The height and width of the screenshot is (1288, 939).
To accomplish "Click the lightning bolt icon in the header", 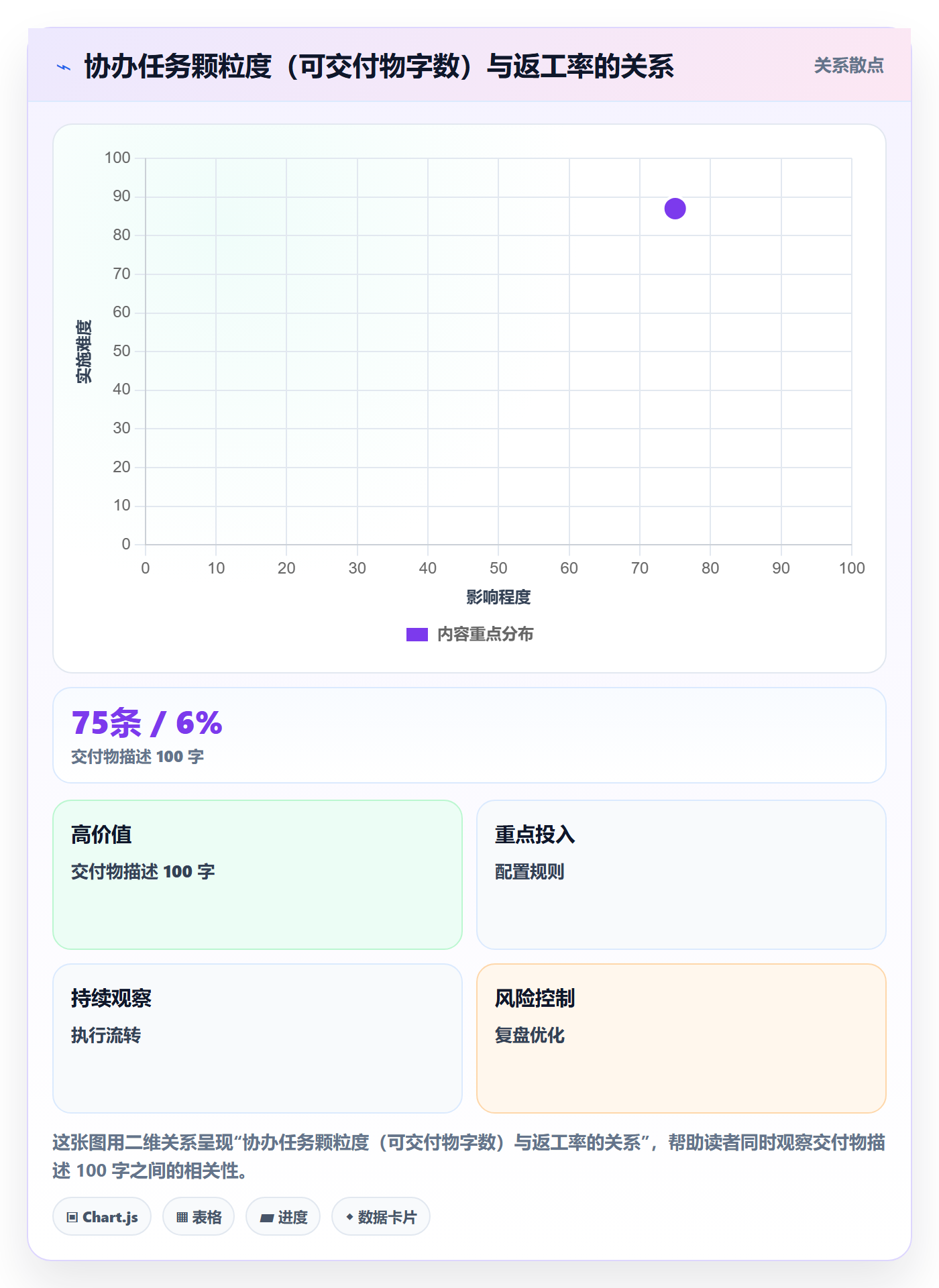I will 64,67.
